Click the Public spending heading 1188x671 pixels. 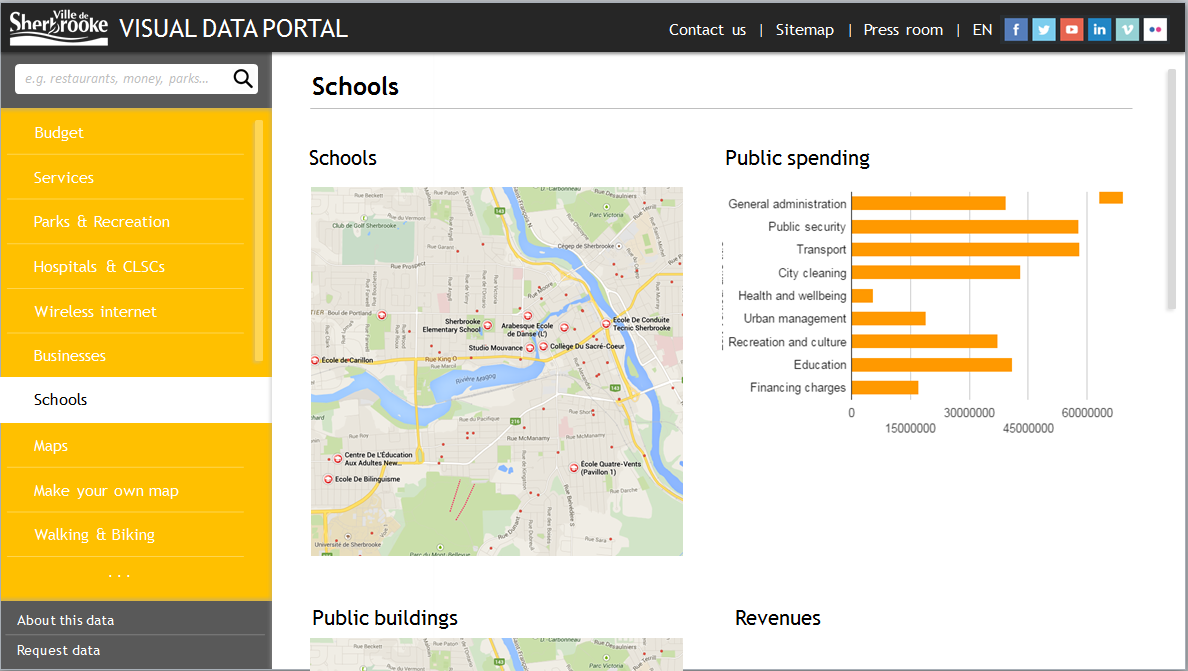[797, 158]
